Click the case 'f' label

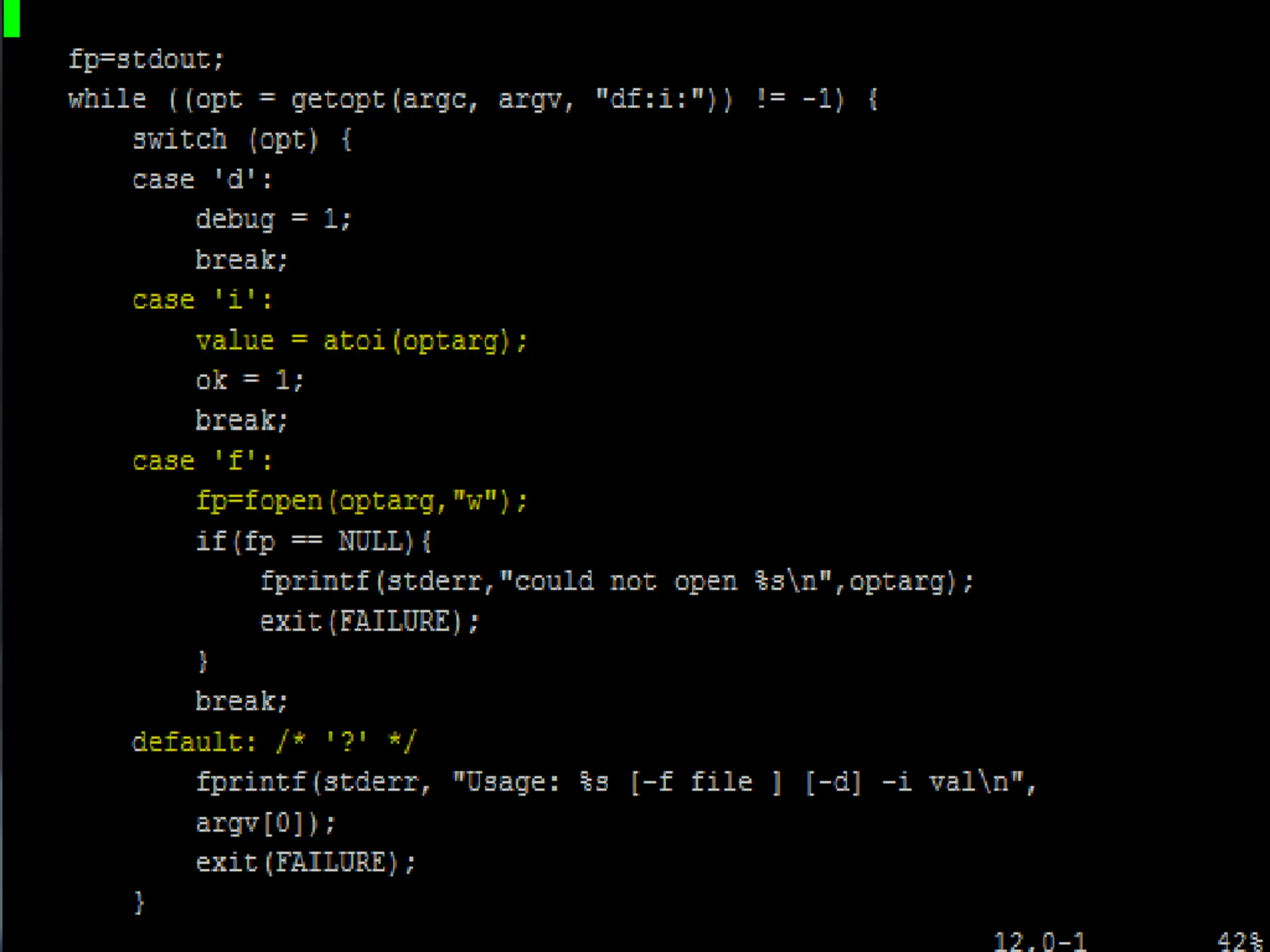coord(202,461)
